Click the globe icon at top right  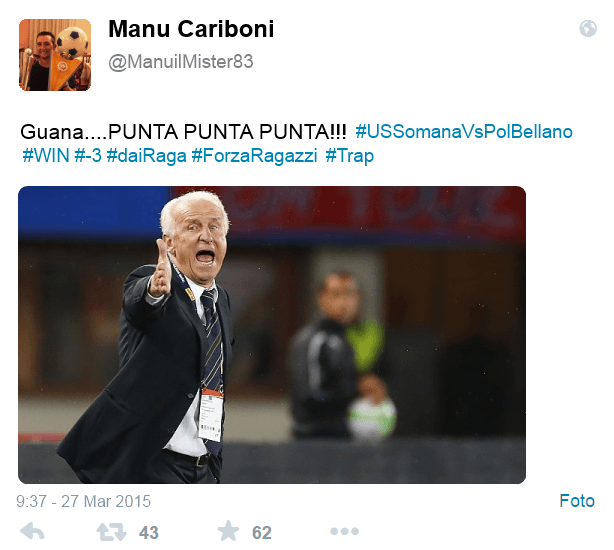pos(588,29)
